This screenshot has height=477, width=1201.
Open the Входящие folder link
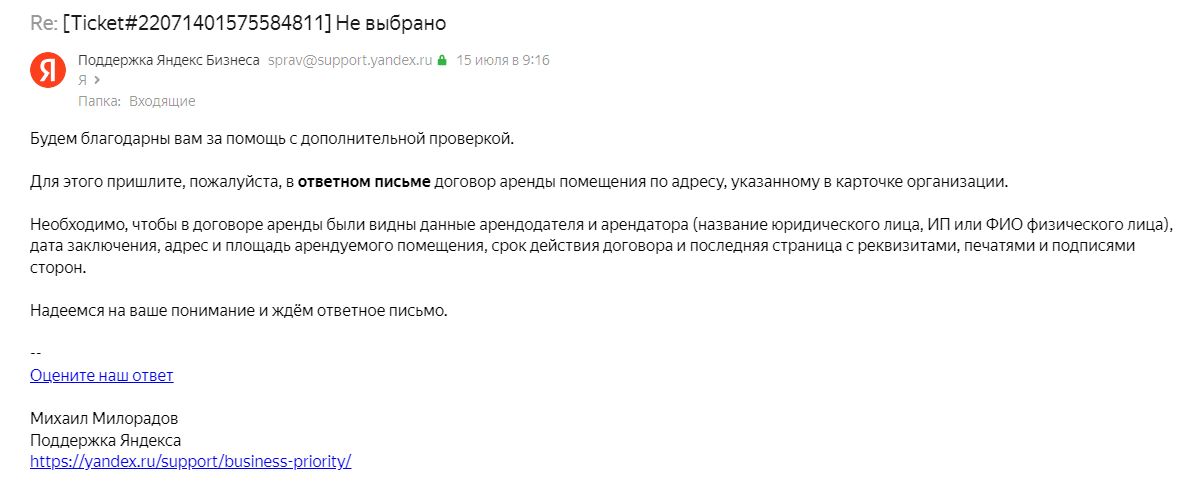click(x=162, y=101)
